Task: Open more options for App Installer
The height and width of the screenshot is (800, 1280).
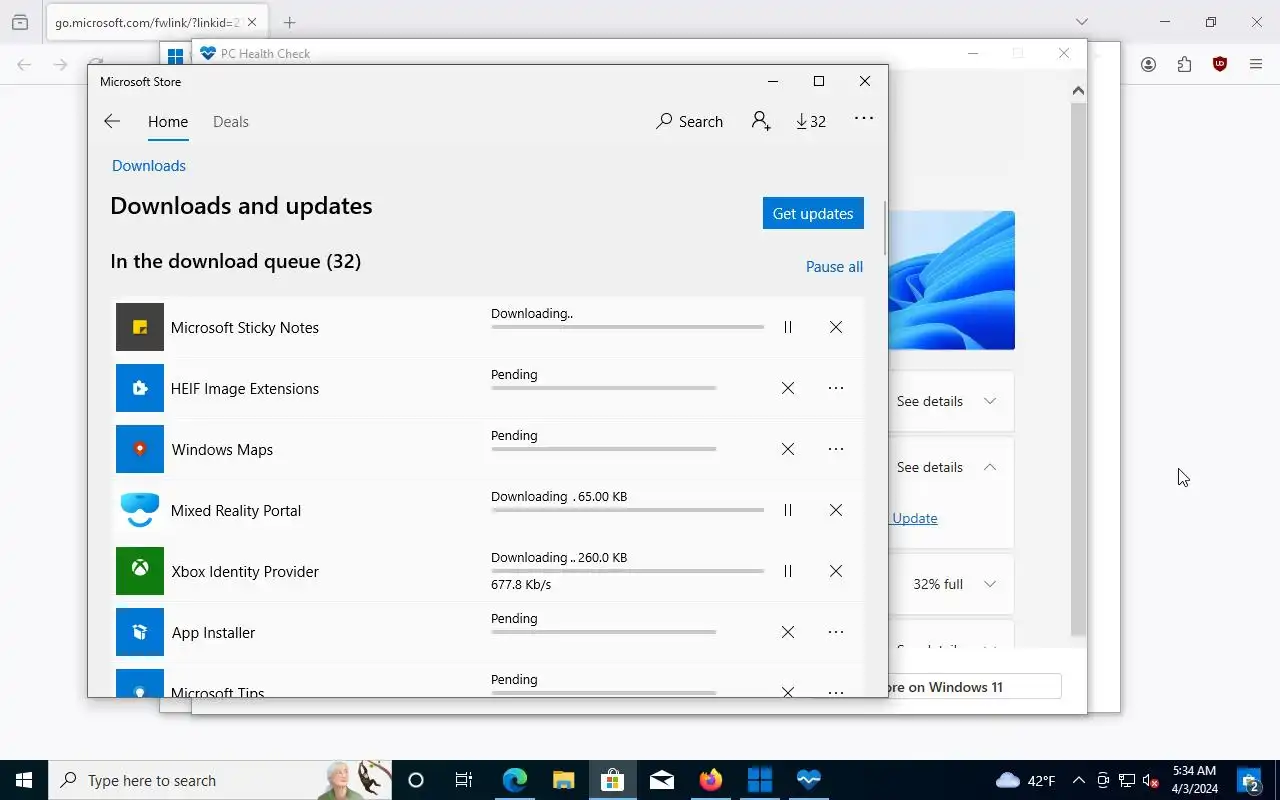Action: (836, 632)
